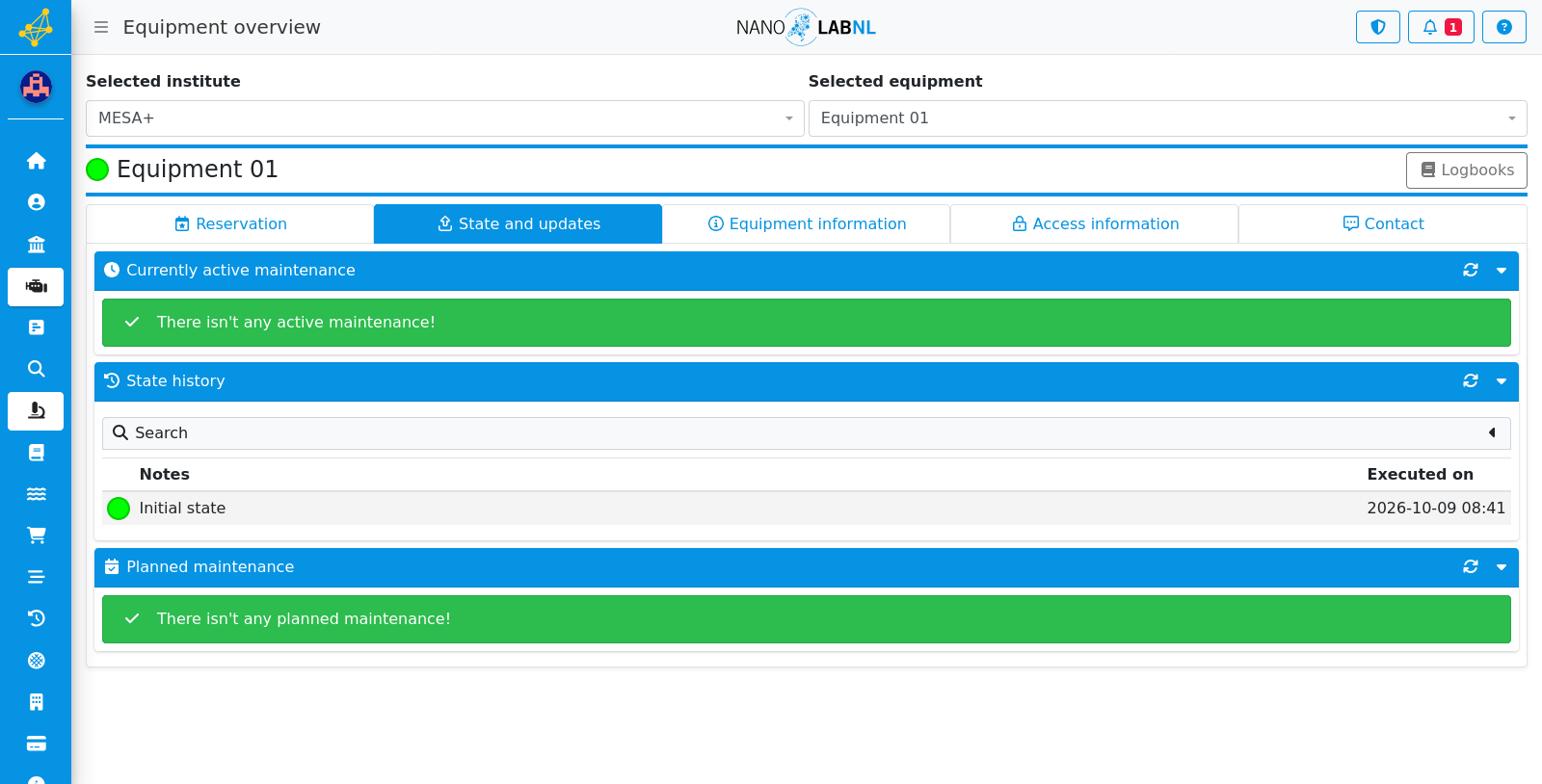This screenshot has height=784, width=1542.
Task: Click the office building icon in sidebar
Action: click(36, 702)
